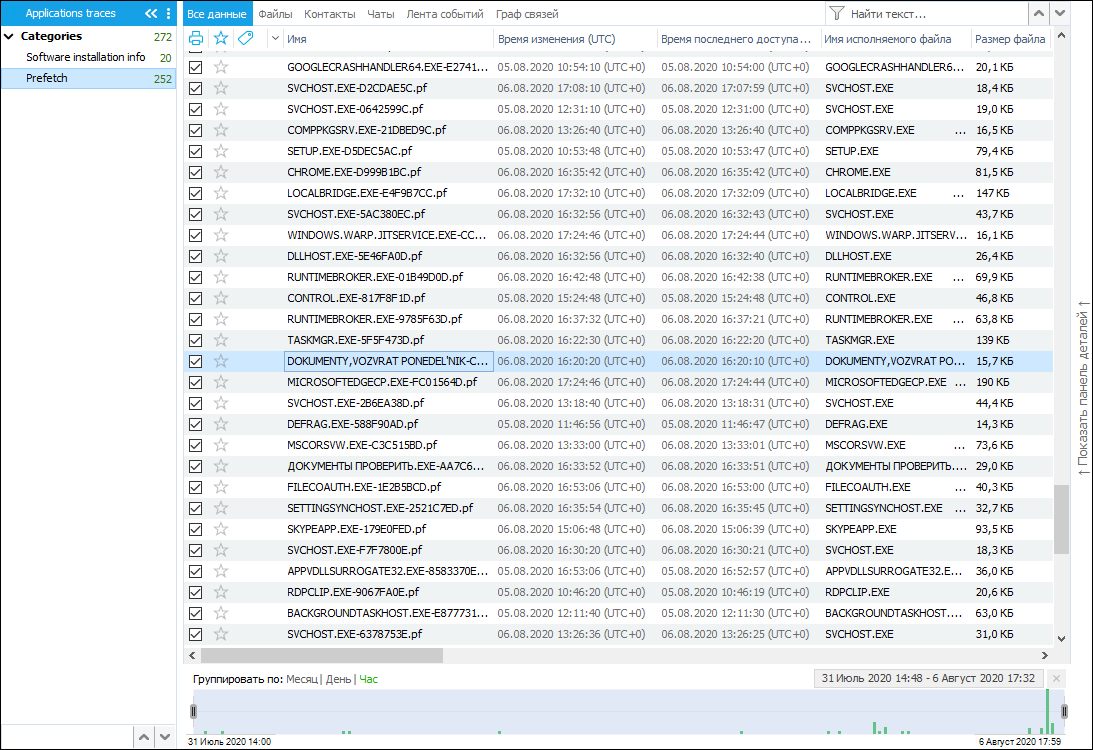Expand ellipsis in MSCORSVW.EXE executable cell

[x=960, y=445]
